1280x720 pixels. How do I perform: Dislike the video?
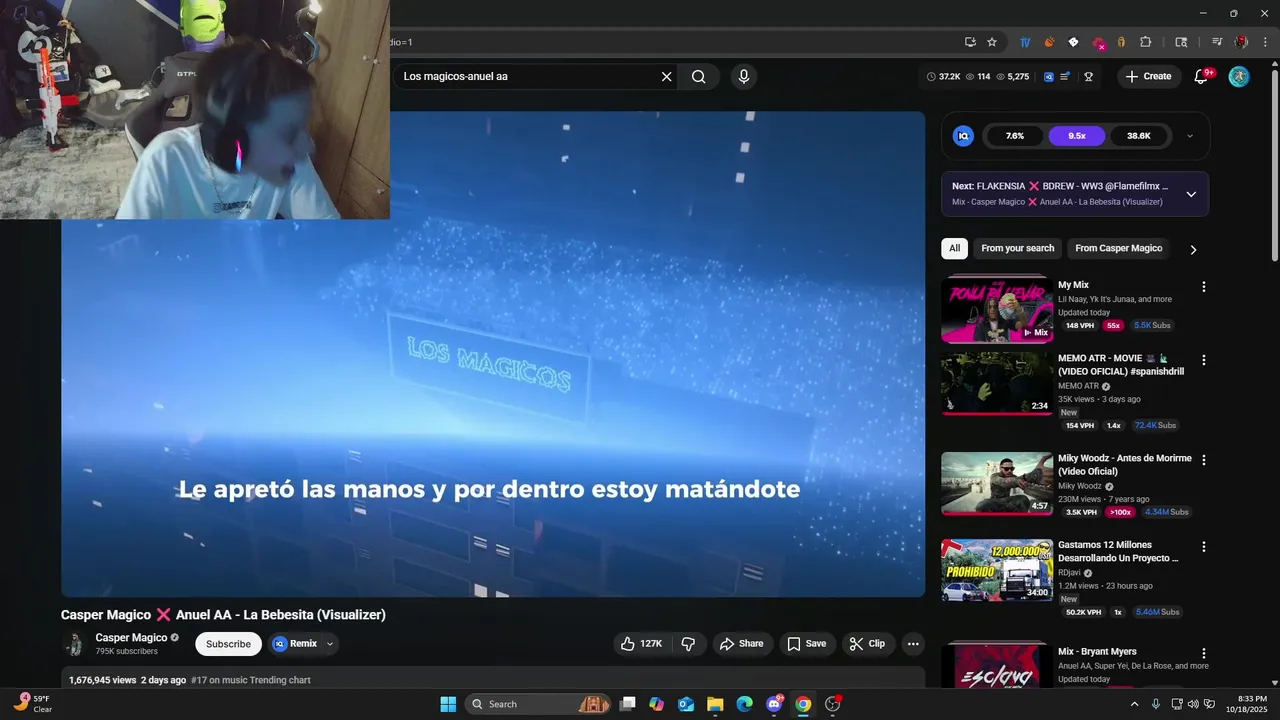tap(688, 644)
